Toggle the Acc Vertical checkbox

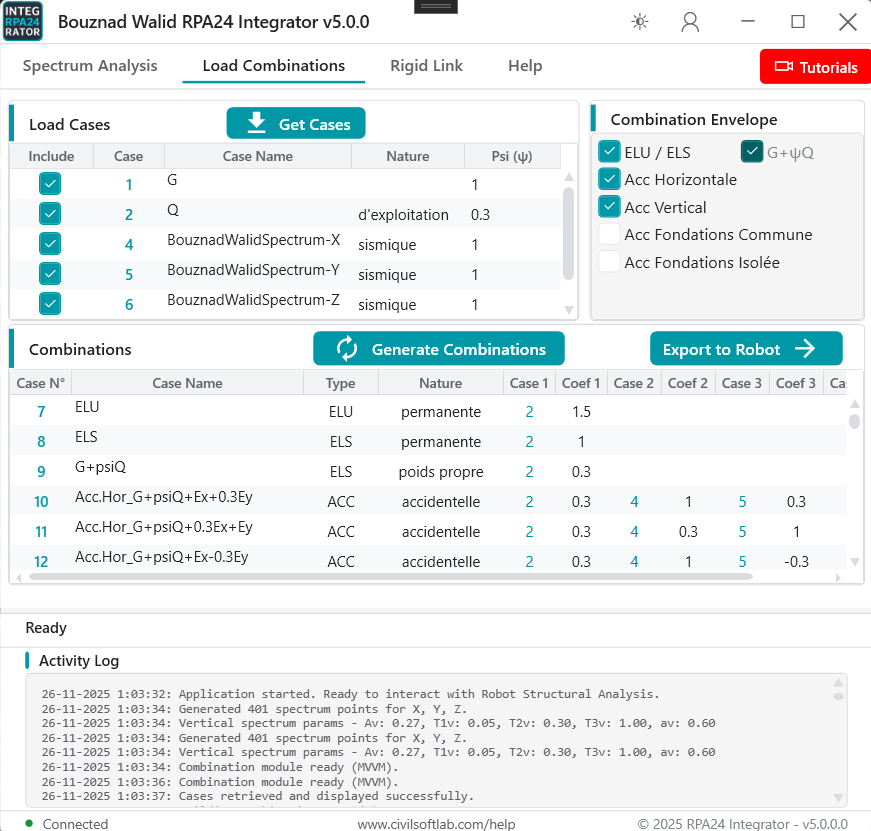609,207
